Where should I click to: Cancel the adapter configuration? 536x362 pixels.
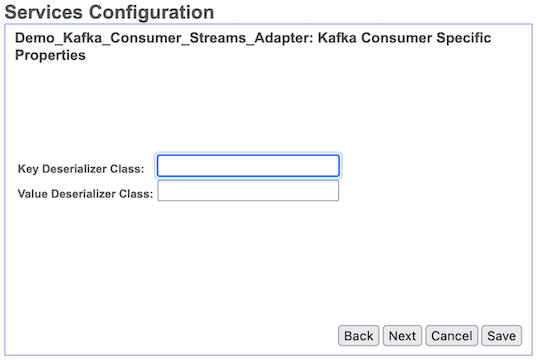[x=452, y=336]
